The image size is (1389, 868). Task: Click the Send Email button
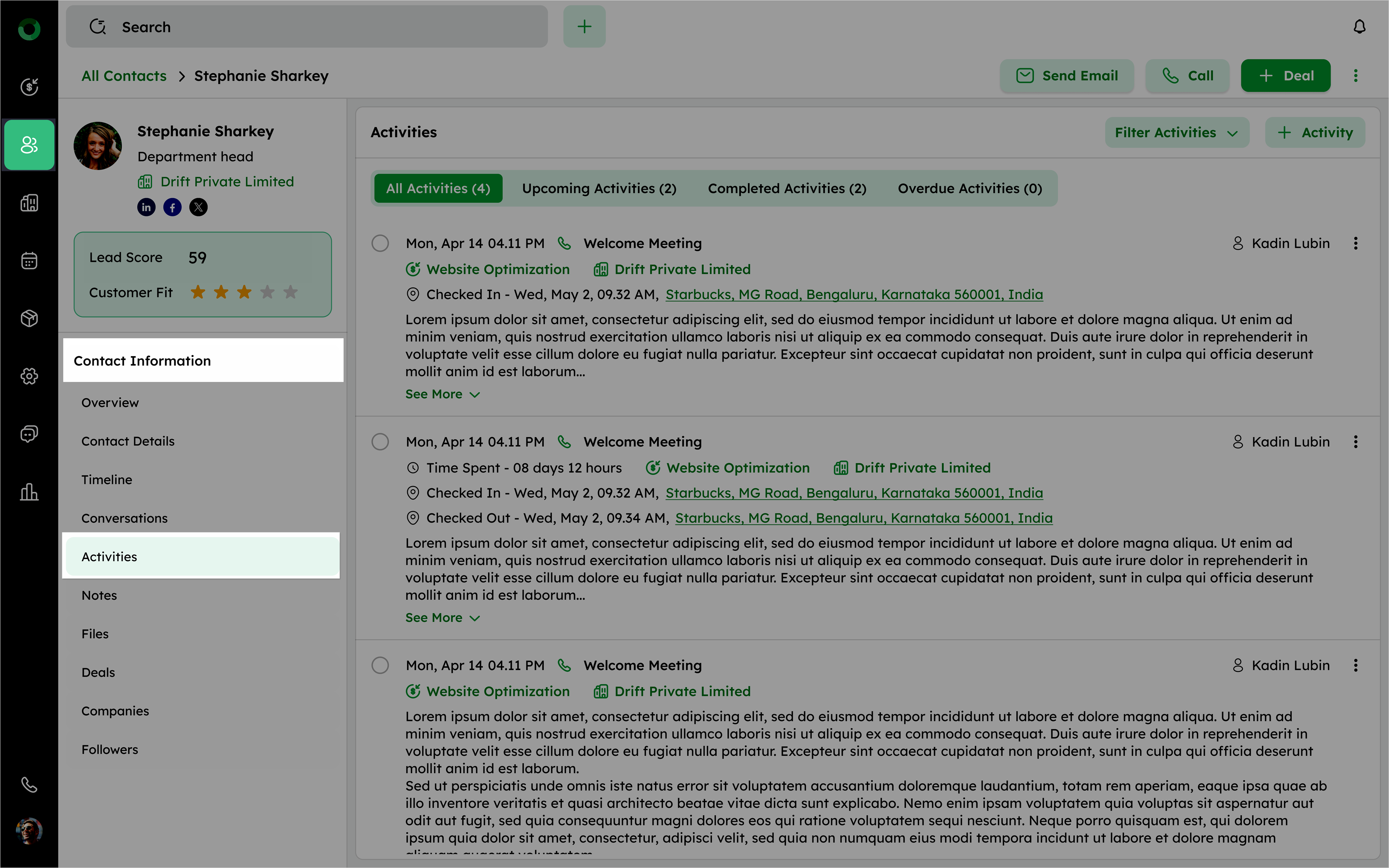coord(1067,76)
